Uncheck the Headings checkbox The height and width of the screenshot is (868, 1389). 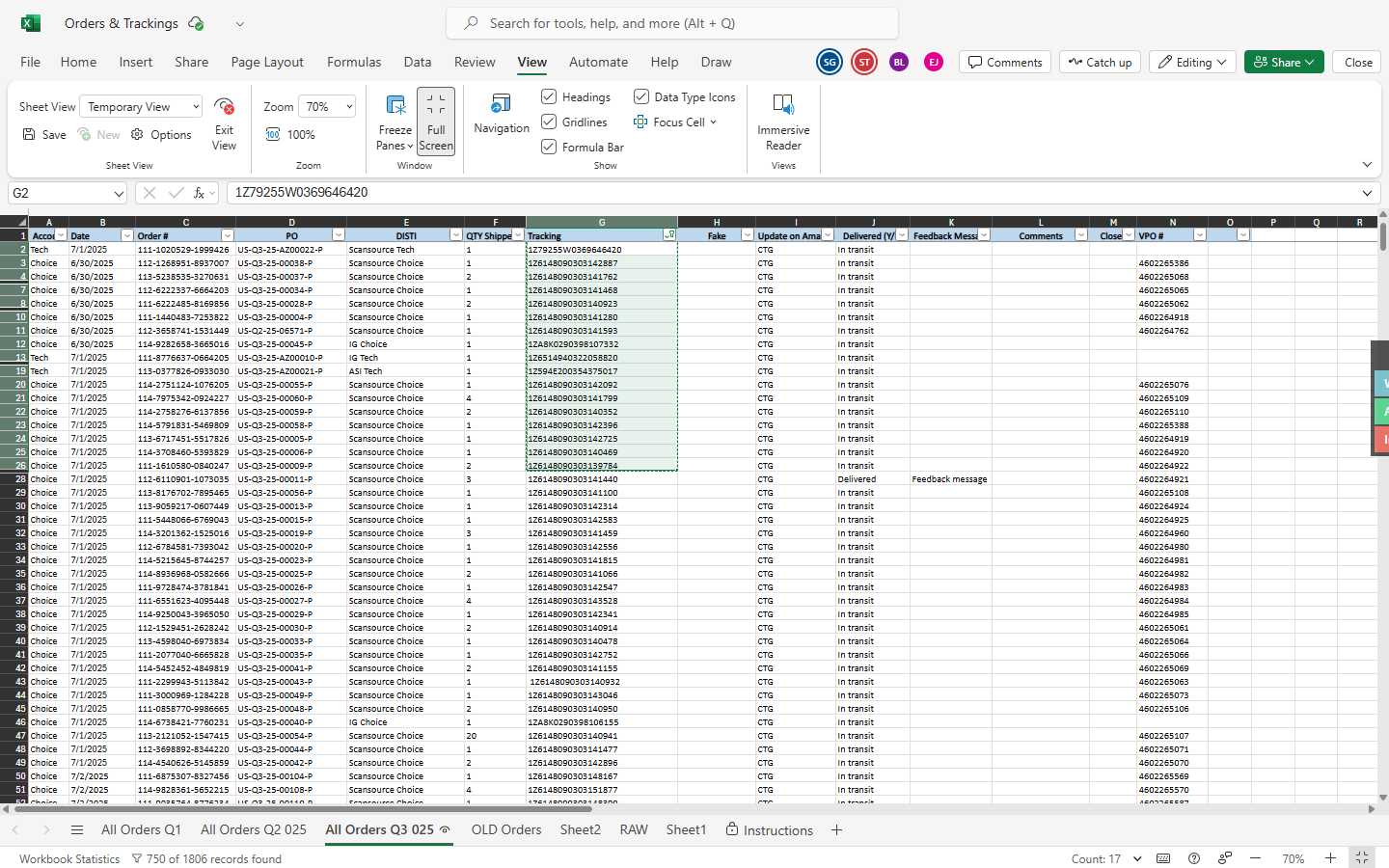point(549,96)
